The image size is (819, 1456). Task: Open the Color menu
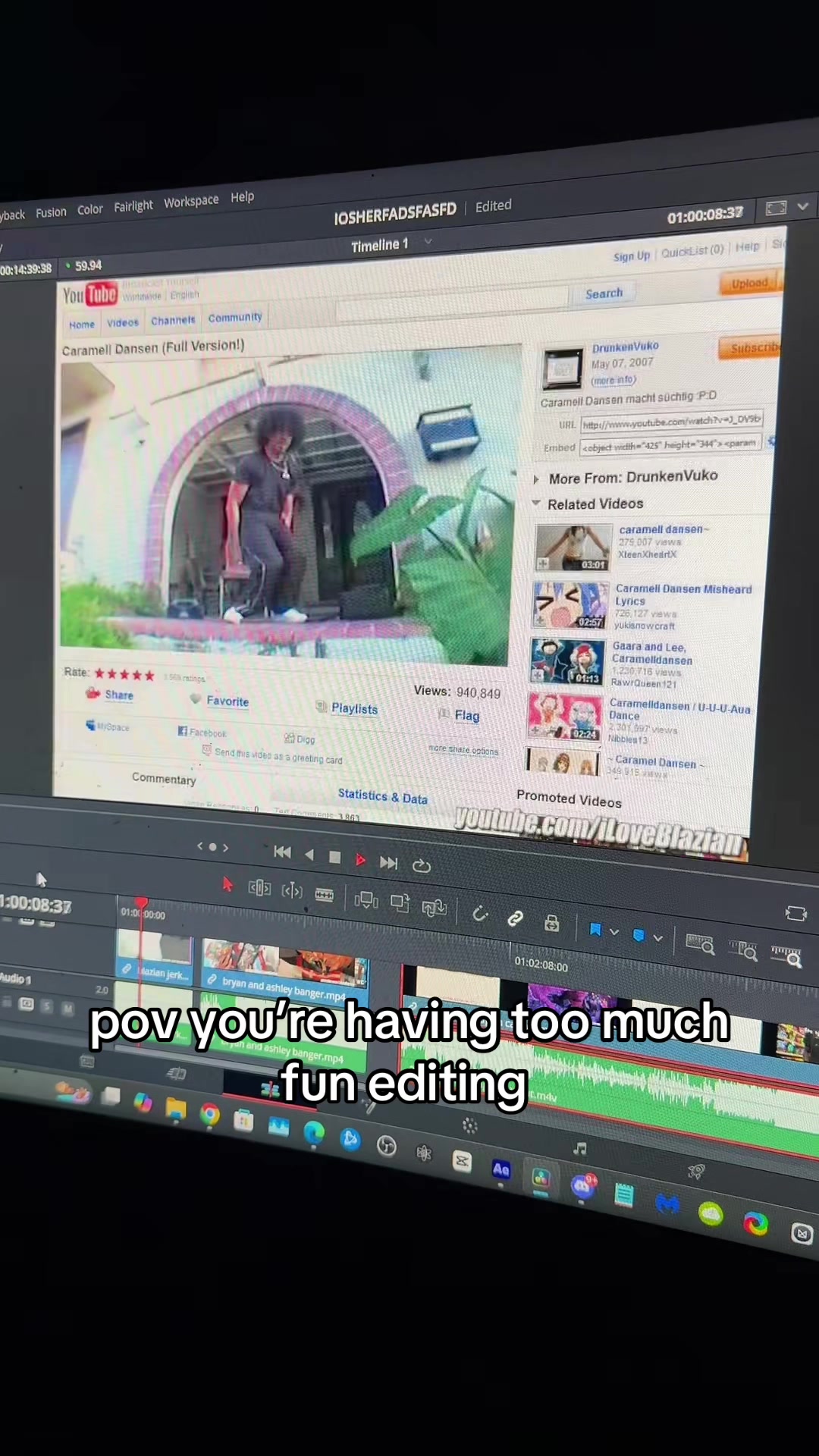89,209
